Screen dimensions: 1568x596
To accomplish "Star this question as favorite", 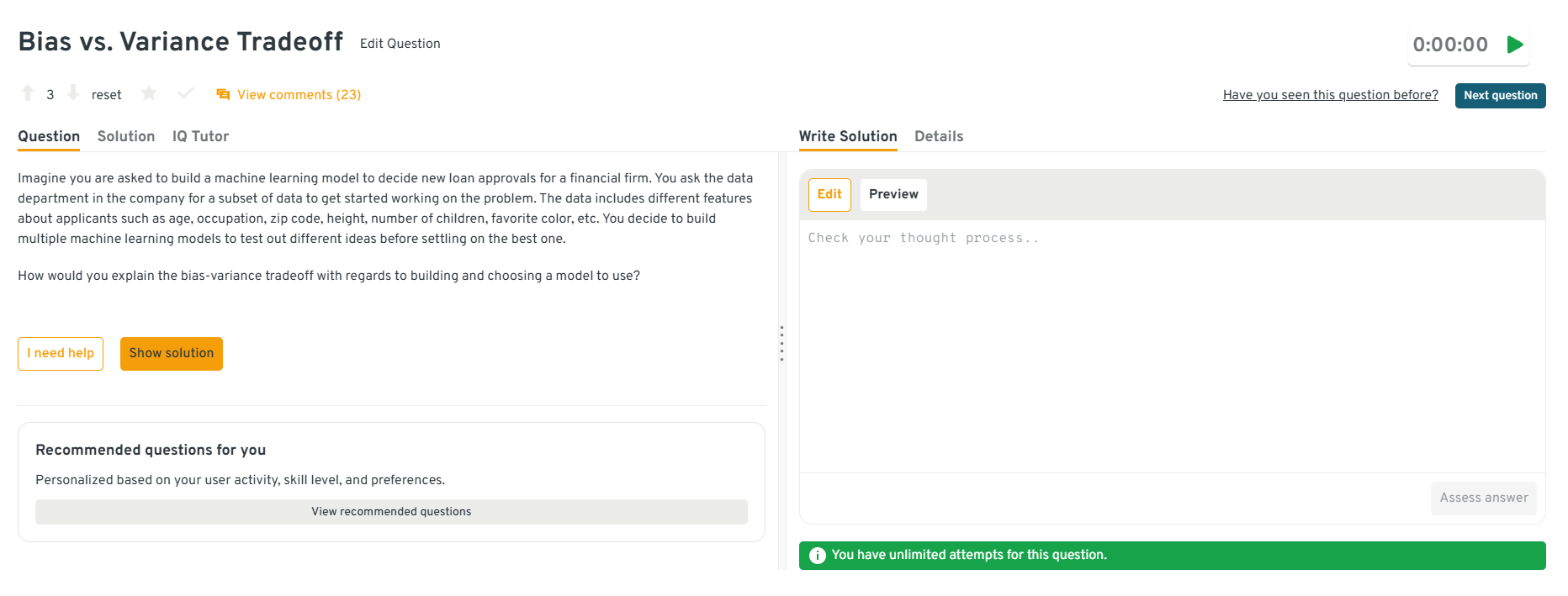I will 149,93.
